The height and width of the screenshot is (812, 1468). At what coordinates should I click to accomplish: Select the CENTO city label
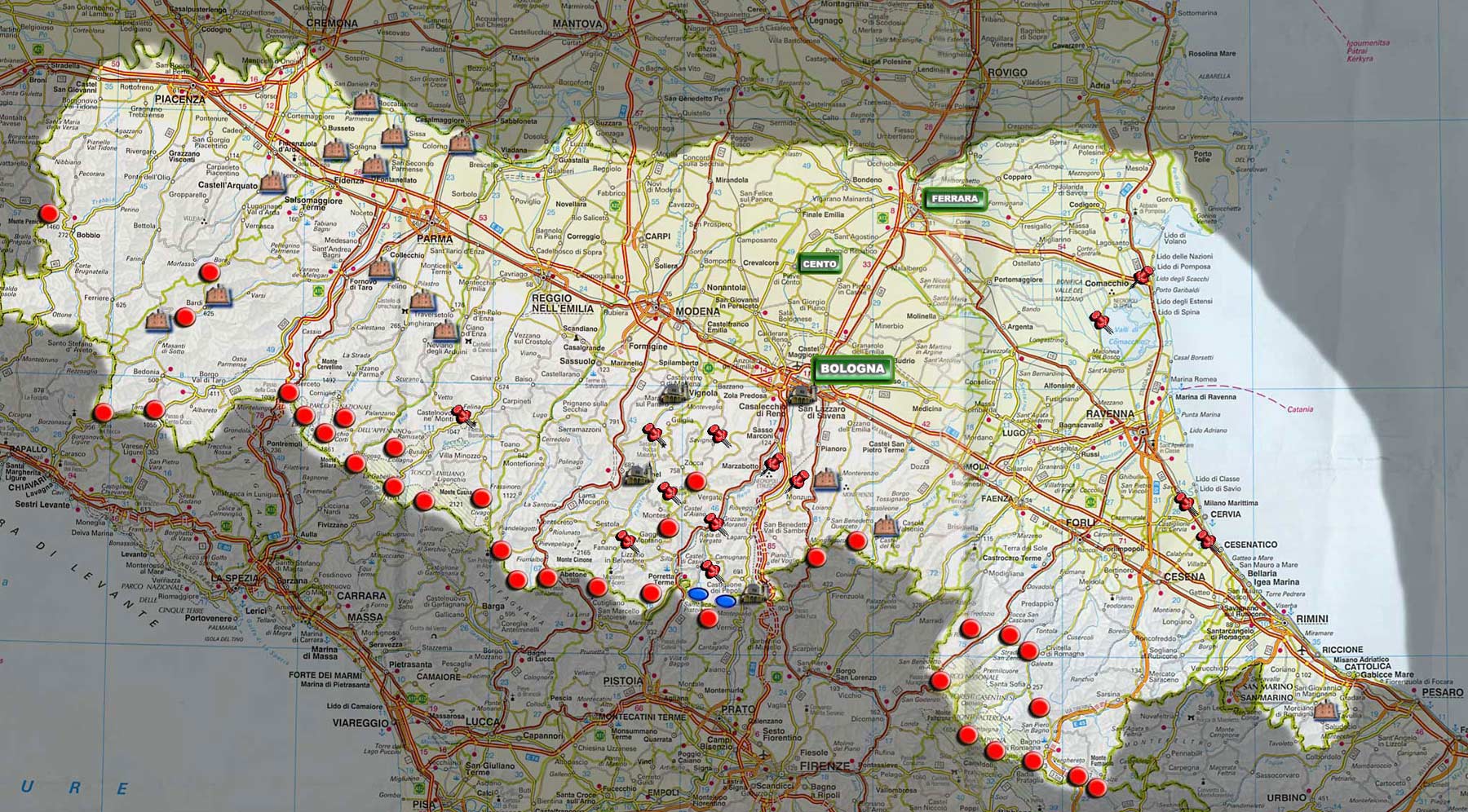pyautogui.click(x=818, y=264)
